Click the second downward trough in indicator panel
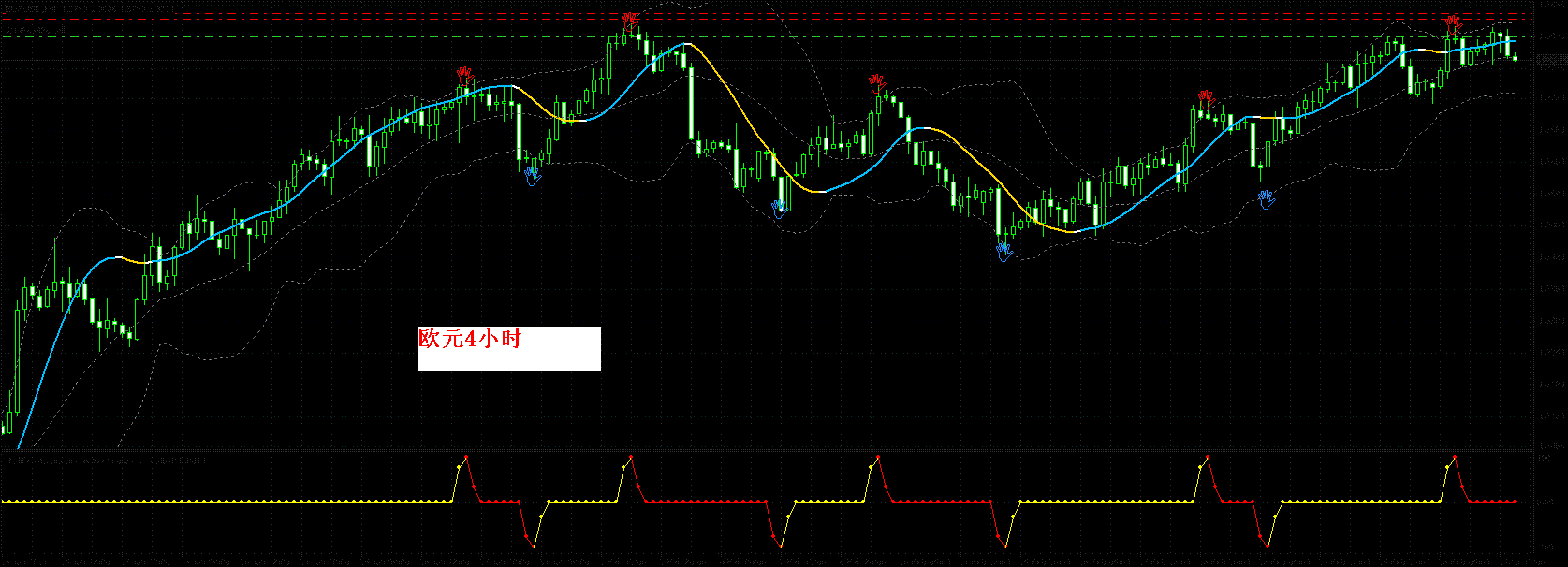This screenshot has width=1568, height=567. click(780, 545)
